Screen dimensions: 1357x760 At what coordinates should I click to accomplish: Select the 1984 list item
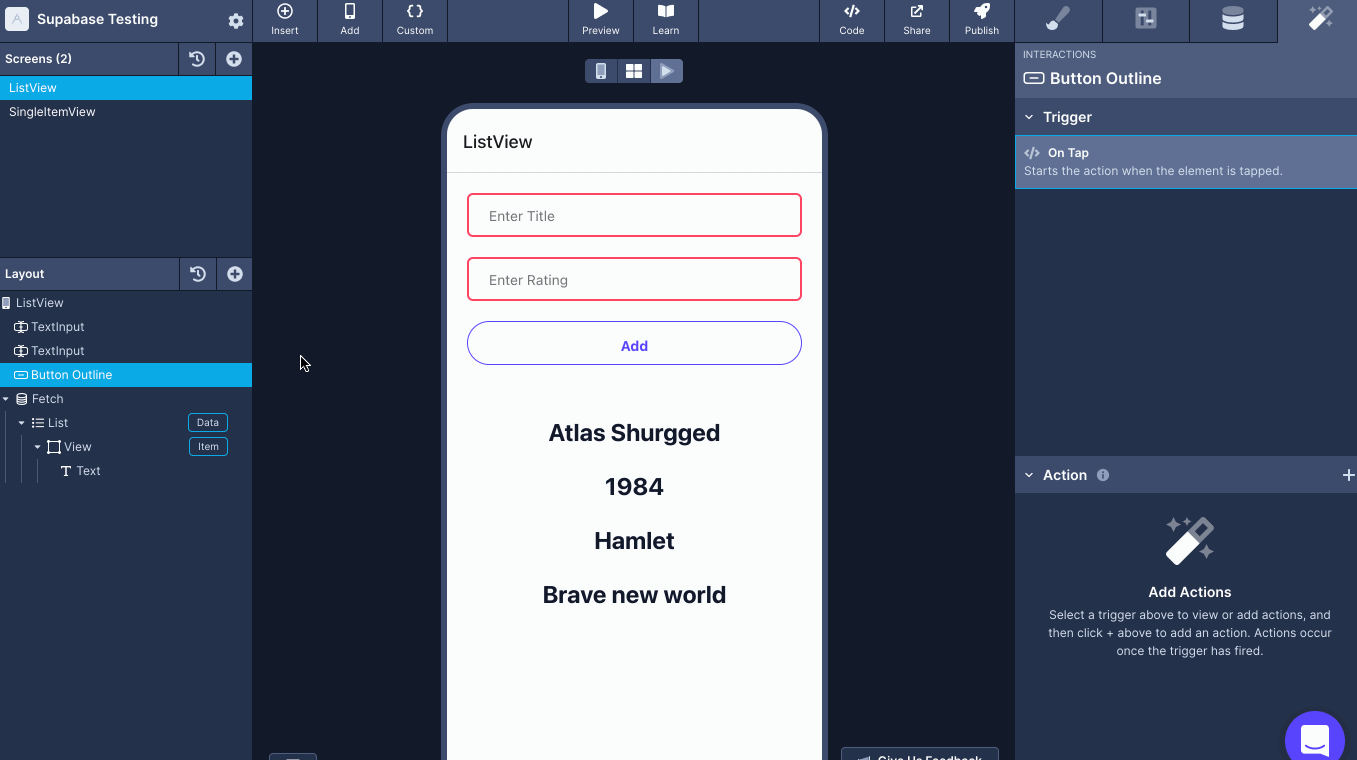click(x=634, y=487)
